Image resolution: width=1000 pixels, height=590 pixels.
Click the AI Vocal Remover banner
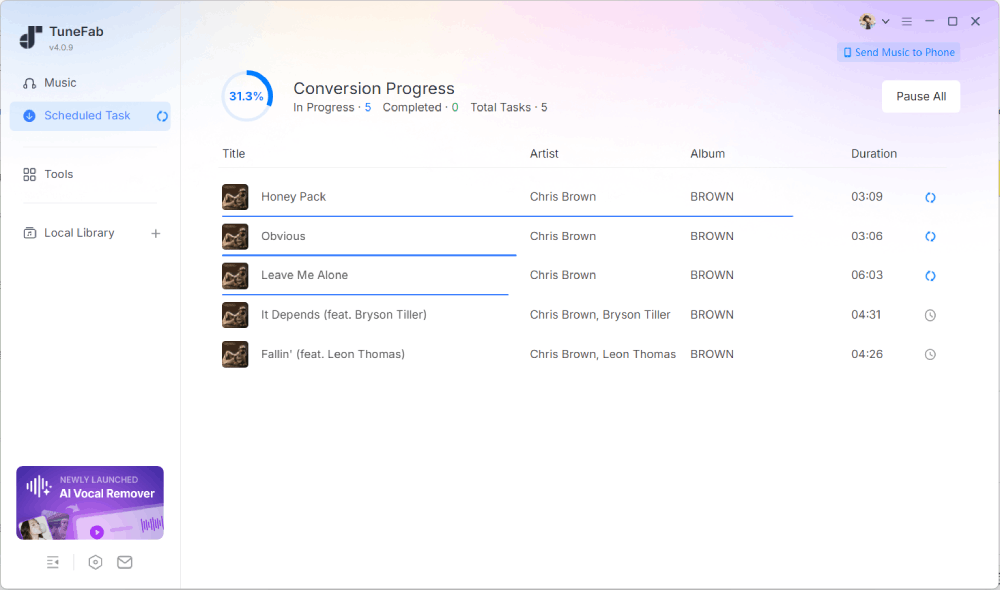tap(90, 503)
